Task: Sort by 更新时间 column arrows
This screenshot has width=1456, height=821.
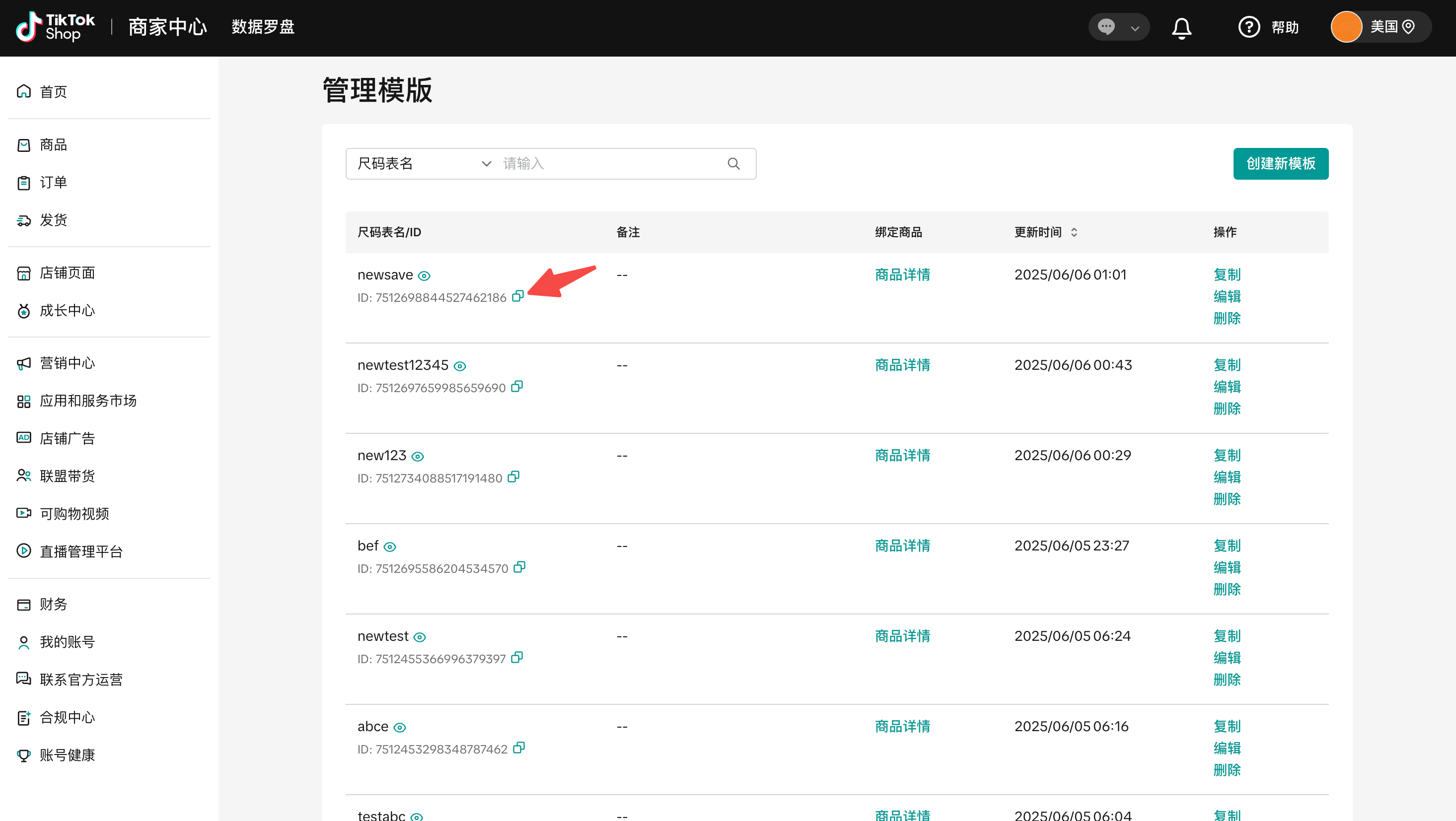Action: [1074, 232]
